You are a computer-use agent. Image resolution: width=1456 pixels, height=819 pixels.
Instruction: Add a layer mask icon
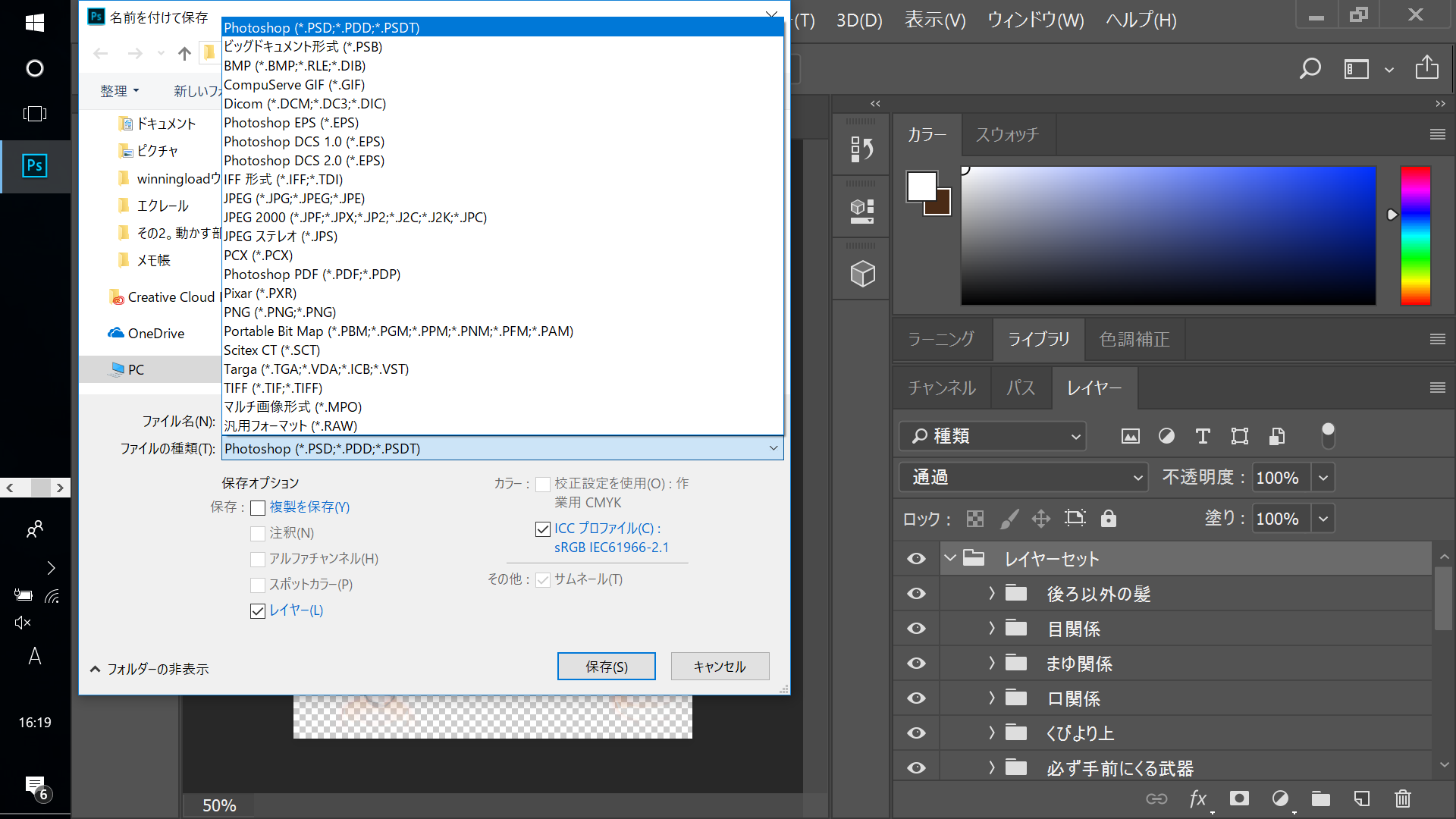[x=1239, y=799]
